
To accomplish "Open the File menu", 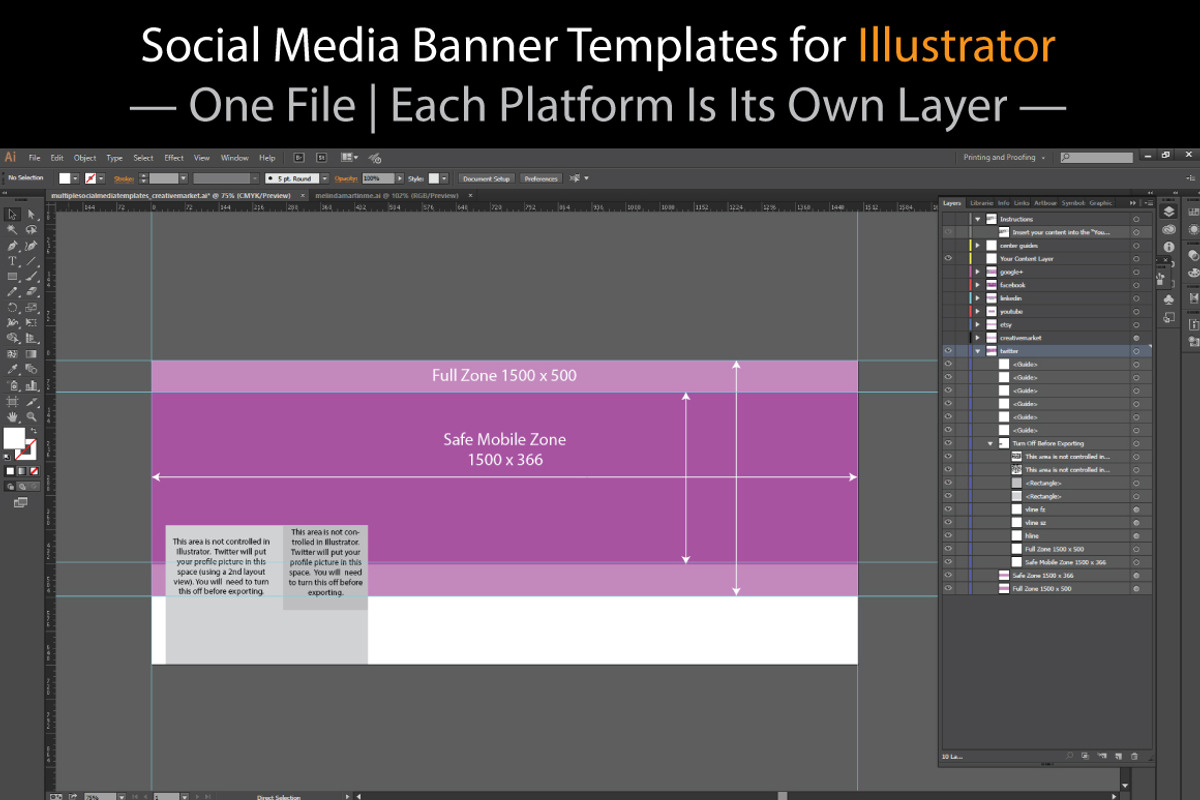I will click(34, 158).
